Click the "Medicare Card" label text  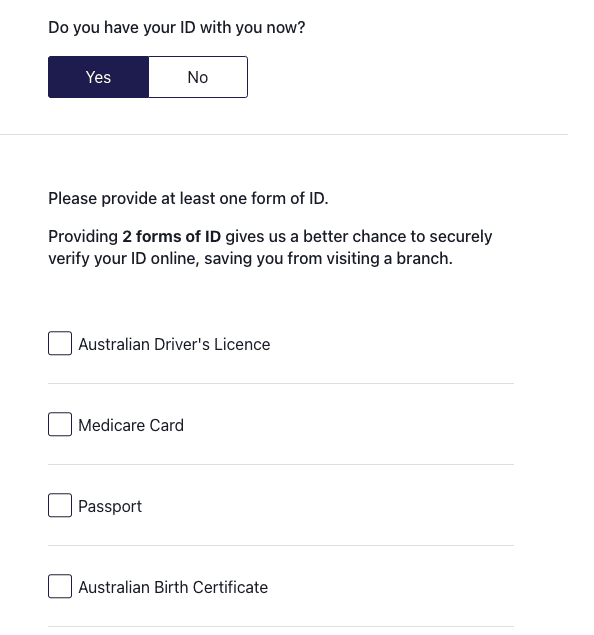[131, 425]
